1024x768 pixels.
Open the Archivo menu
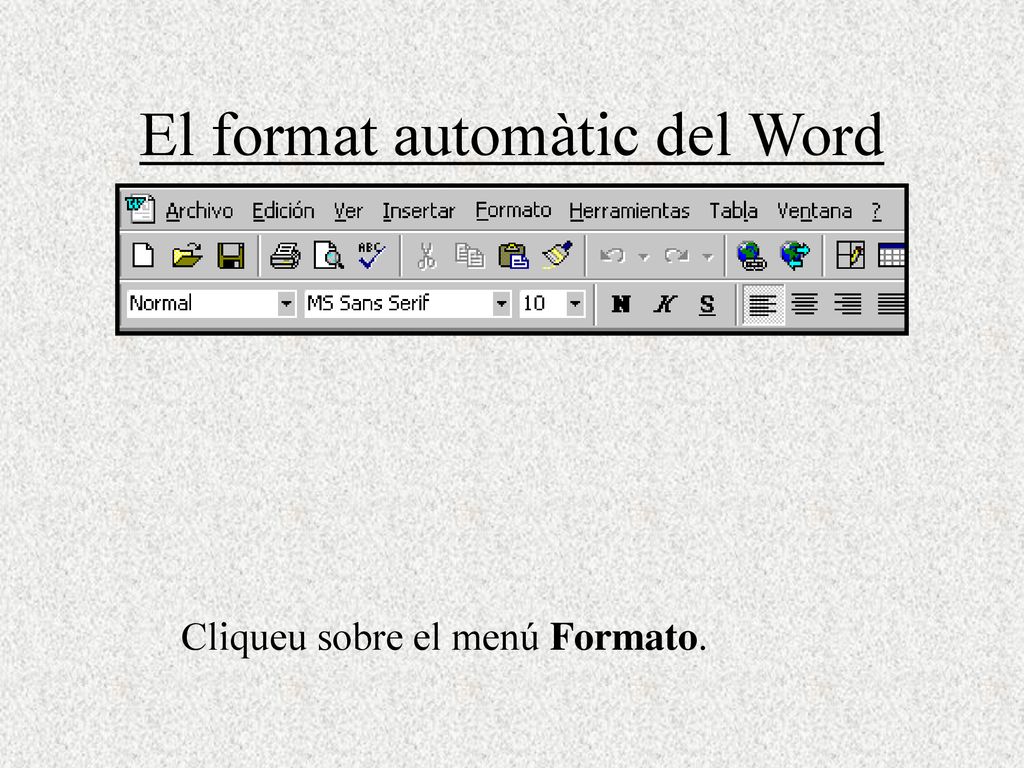pos(199,211)
